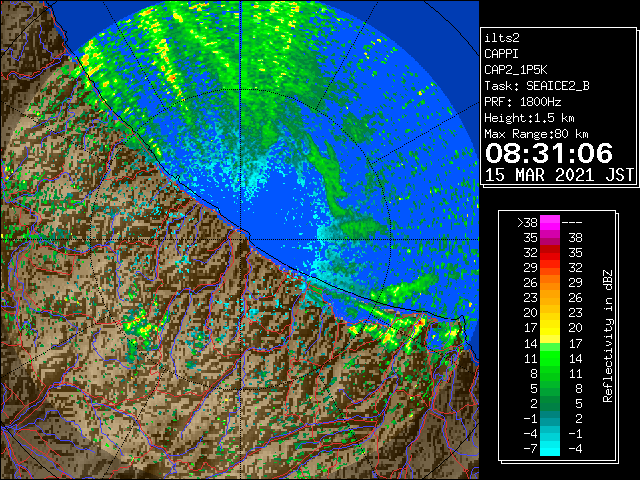This screenshot has height=480, width=640.
Task: Click the 'PRF: 1800Hz' line
Action: (x=523, y=102)
